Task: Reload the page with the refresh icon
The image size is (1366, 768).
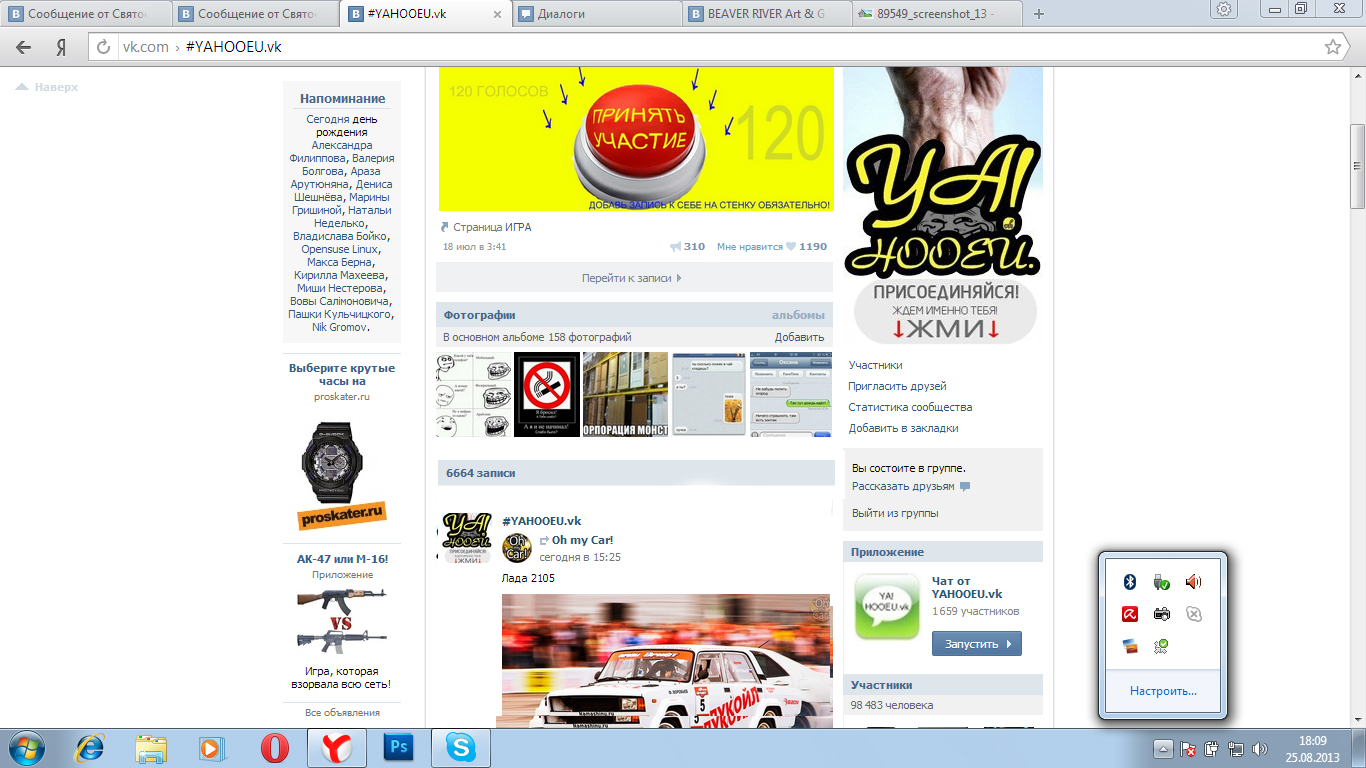Action: [x=104, y=47]
